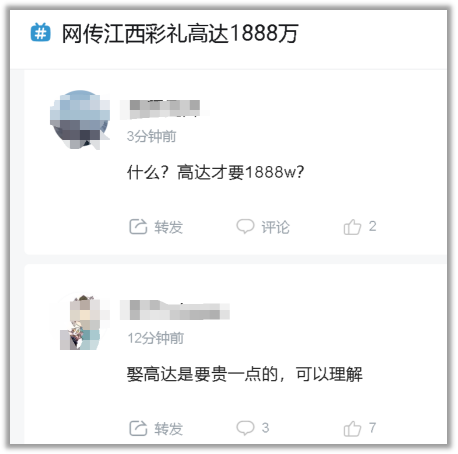This screenshot has height=454, width=458.
Task: Click the 3分钟前 timestamp
Action: 151,136
